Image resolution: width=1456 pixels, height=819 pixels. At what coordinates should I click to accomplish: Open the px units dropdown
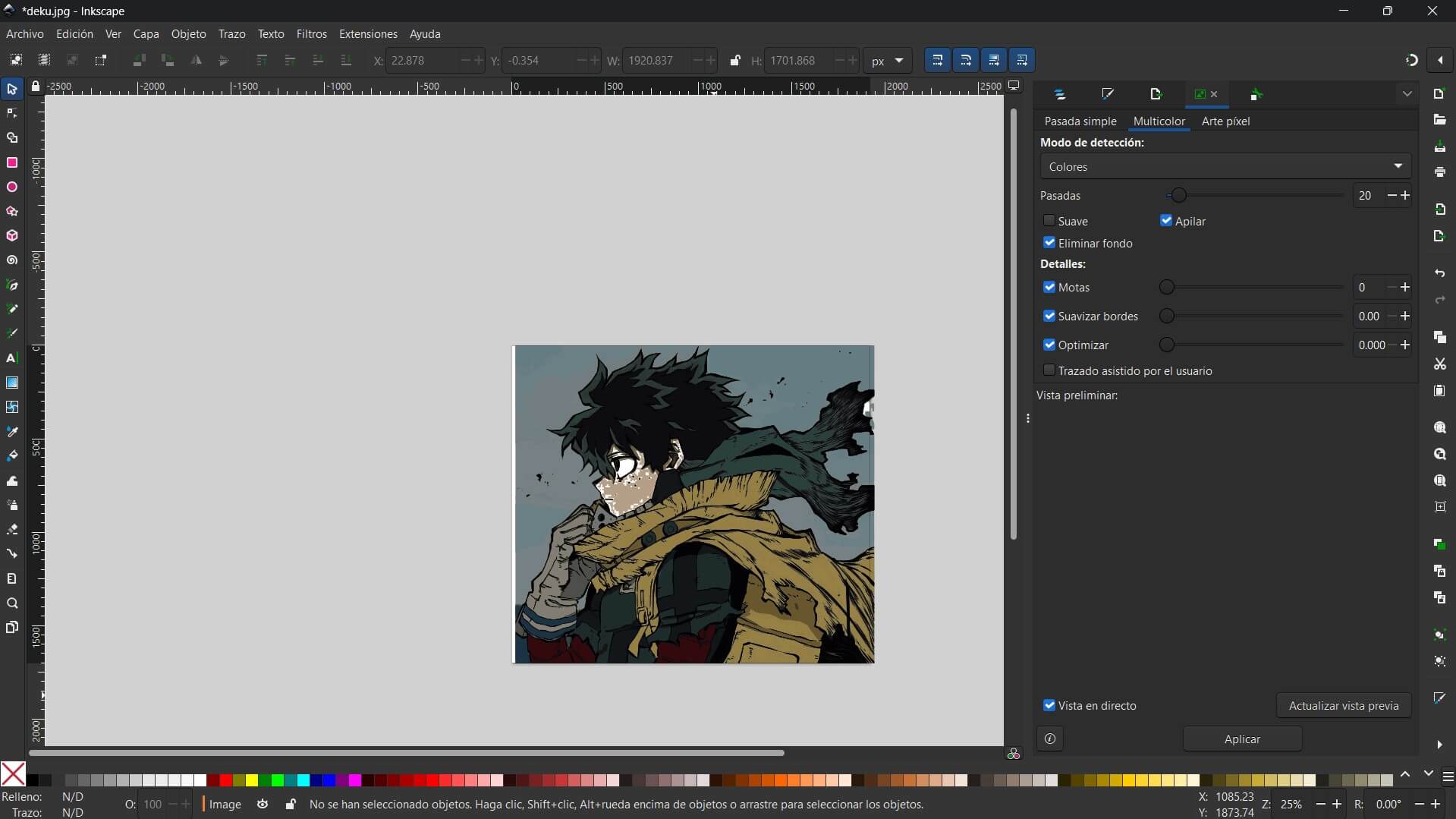887,61
